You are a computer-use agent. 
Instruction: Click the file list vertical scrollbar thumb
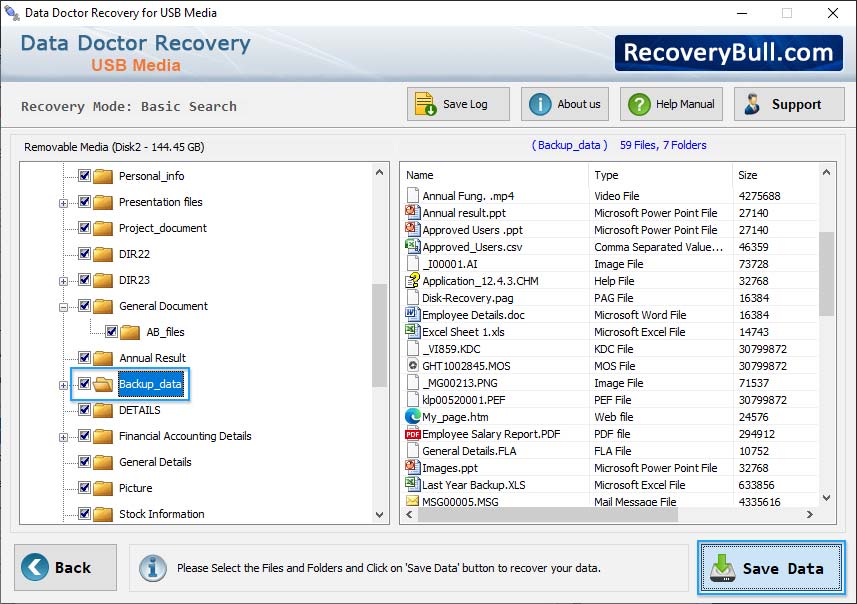pyautogui.click(x=826, y=273)
